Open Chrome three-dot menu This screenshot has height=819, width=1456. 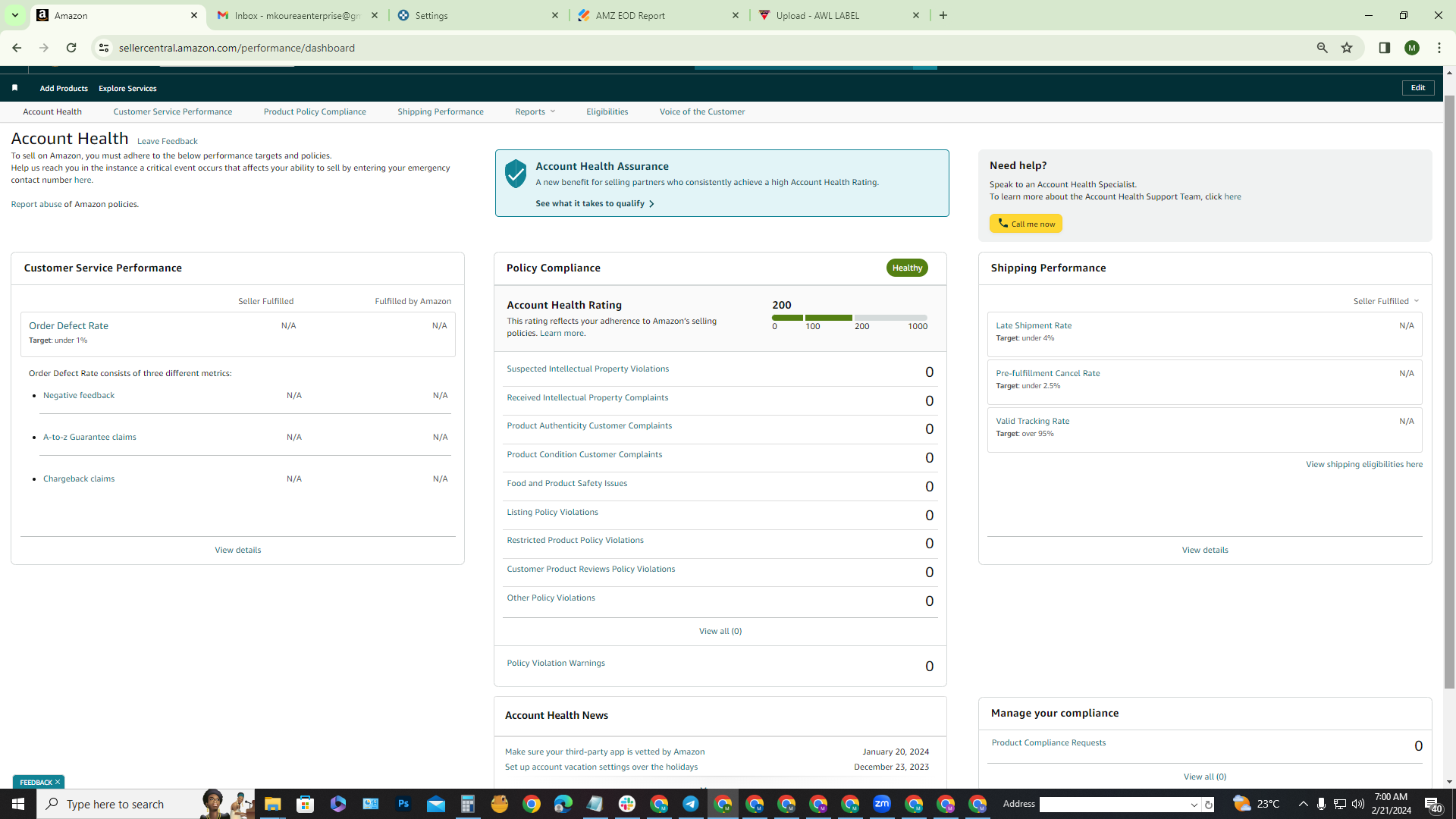tap(1439, 48)
